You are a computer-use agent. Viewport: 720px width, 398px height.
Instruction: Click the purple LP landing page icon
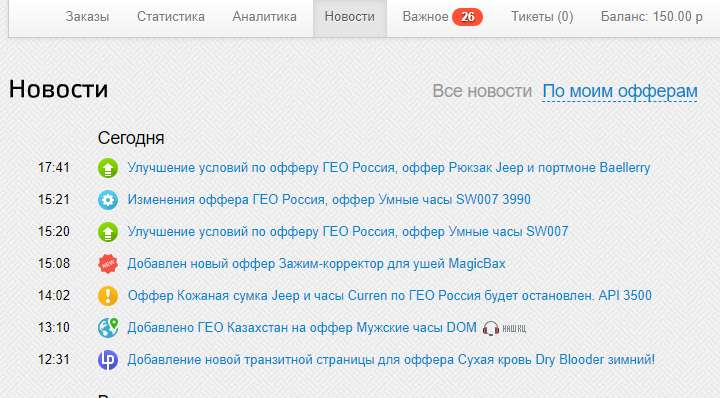(x=108, y=360)
